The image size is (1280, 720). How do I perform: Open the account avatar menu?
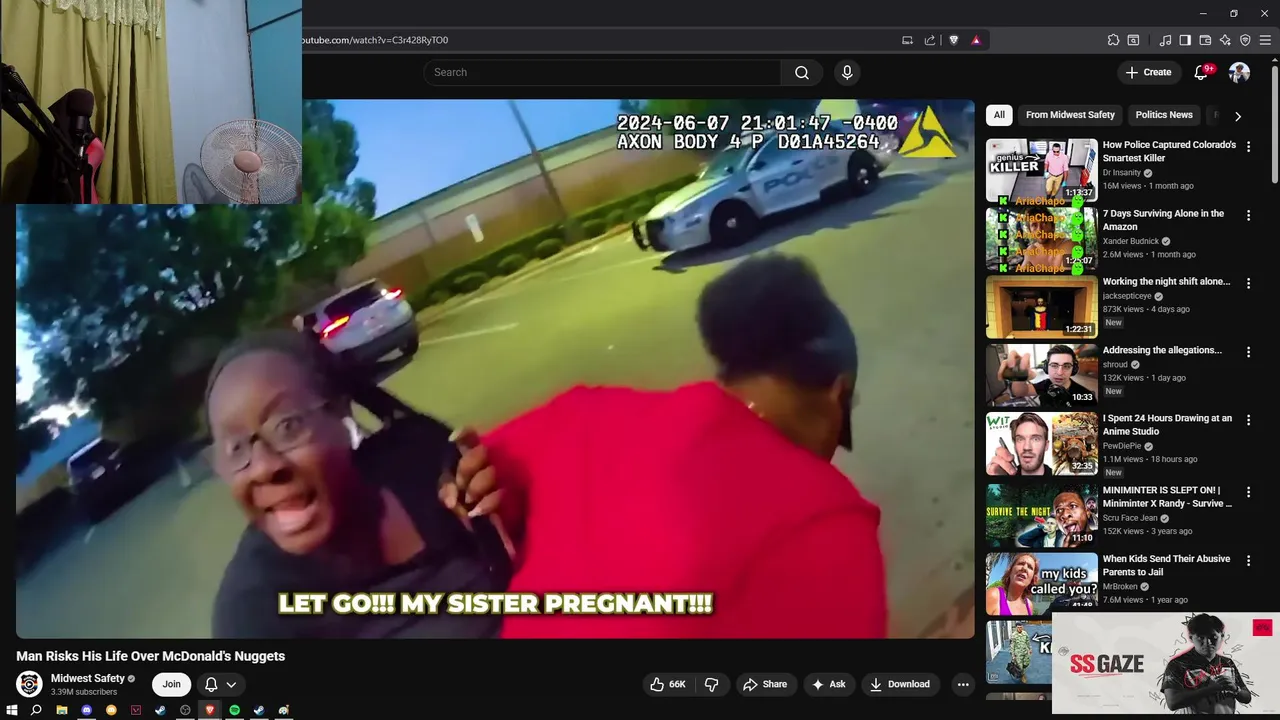1239,72
